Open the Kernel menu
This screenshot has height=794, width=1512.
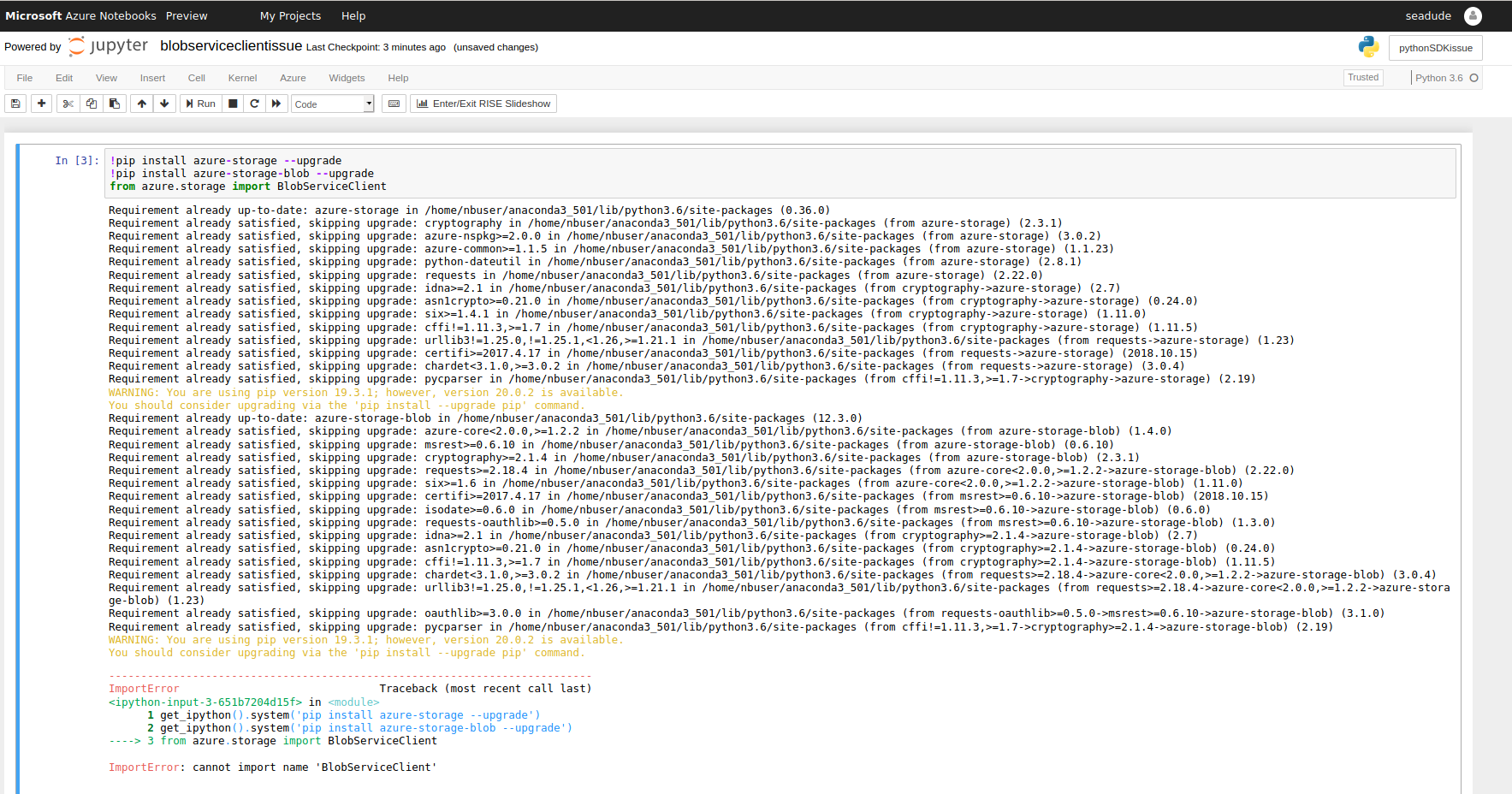242,78
